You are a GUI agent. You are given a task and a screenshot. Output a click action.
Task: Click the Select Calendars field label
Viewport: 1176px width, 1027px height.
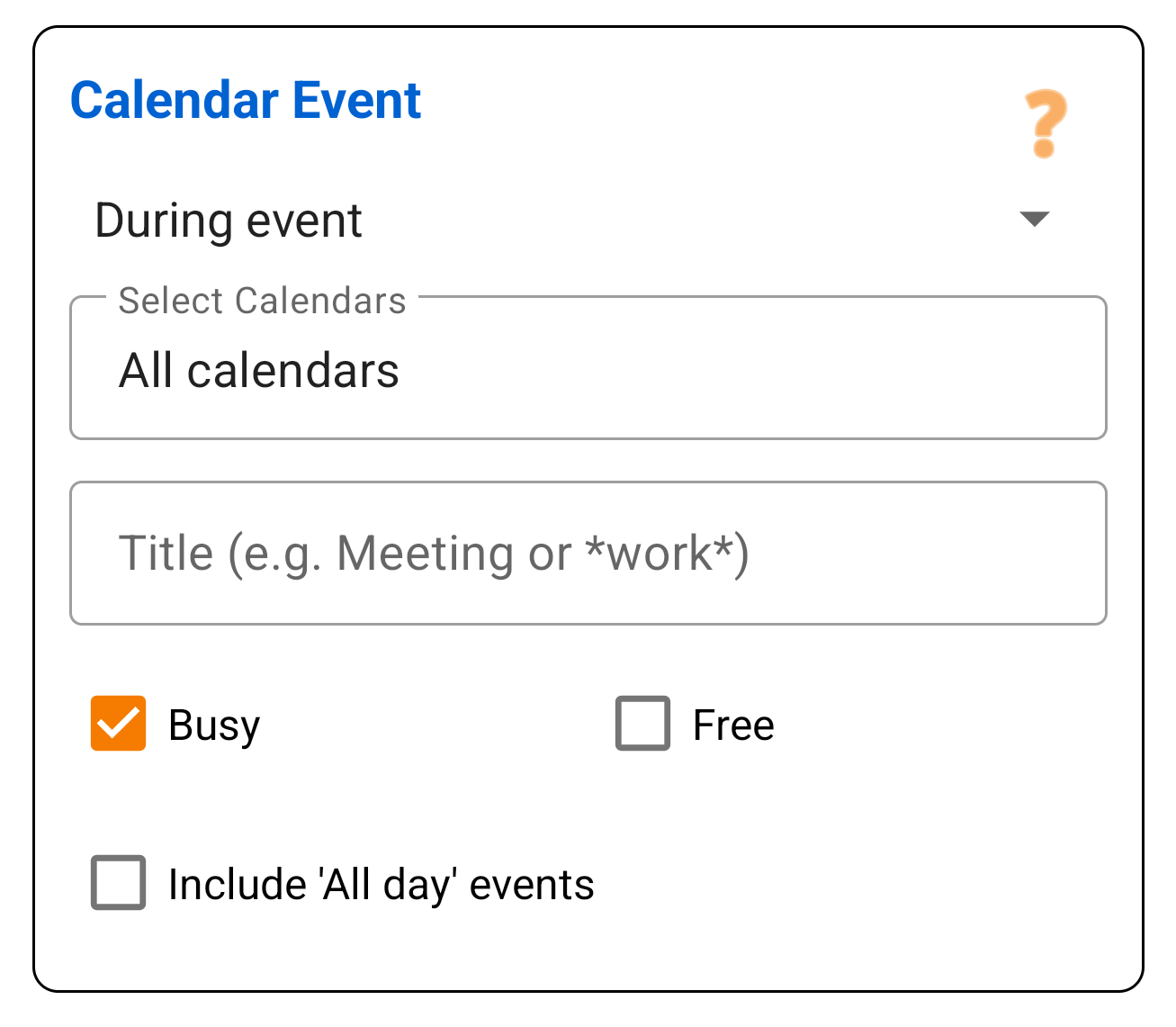[x=261, y=301]
